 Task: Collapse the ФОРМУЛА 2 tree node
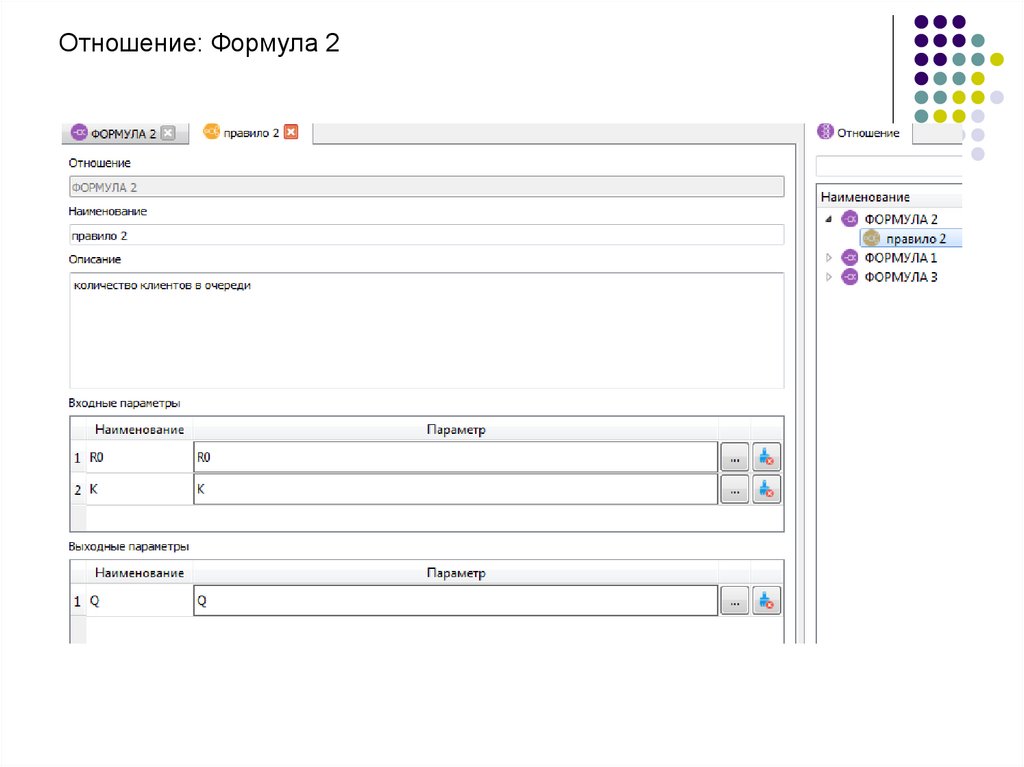tap(829, 220)
